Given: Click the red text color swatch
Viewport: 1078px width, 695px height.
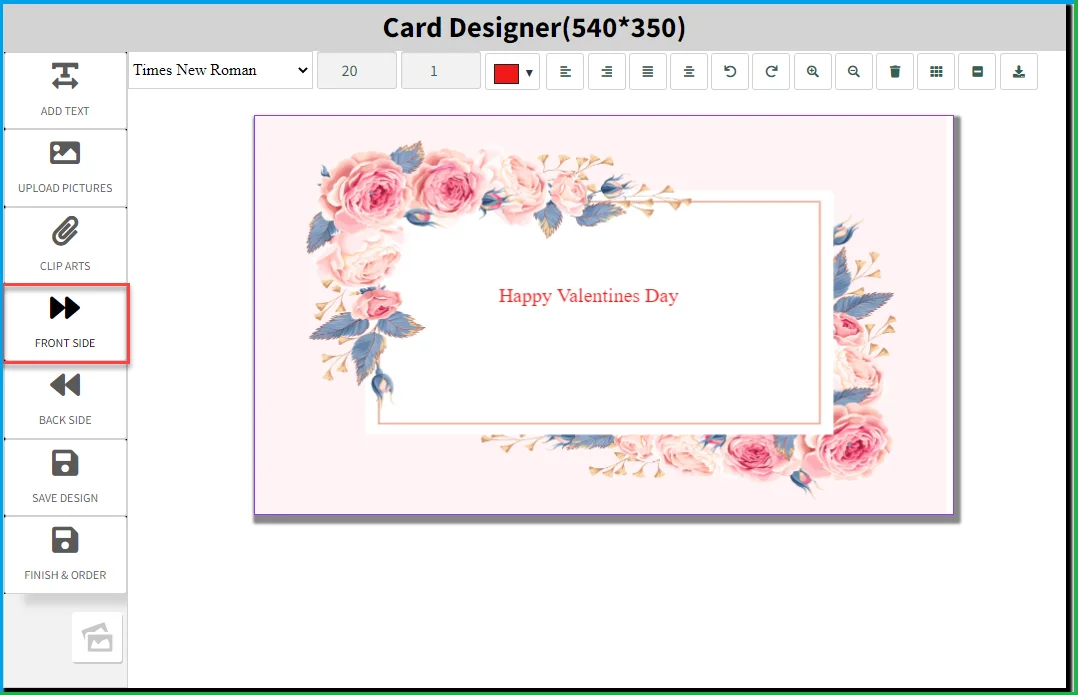Looking at the screenshot, I should (x=506, y=74).
